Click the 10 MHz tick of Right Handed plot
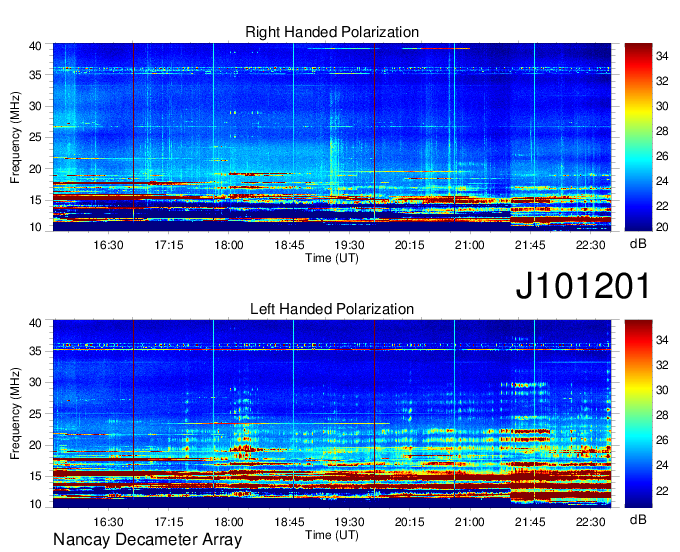The width and height of the screenshot is (680, 552). pos(35,227)
